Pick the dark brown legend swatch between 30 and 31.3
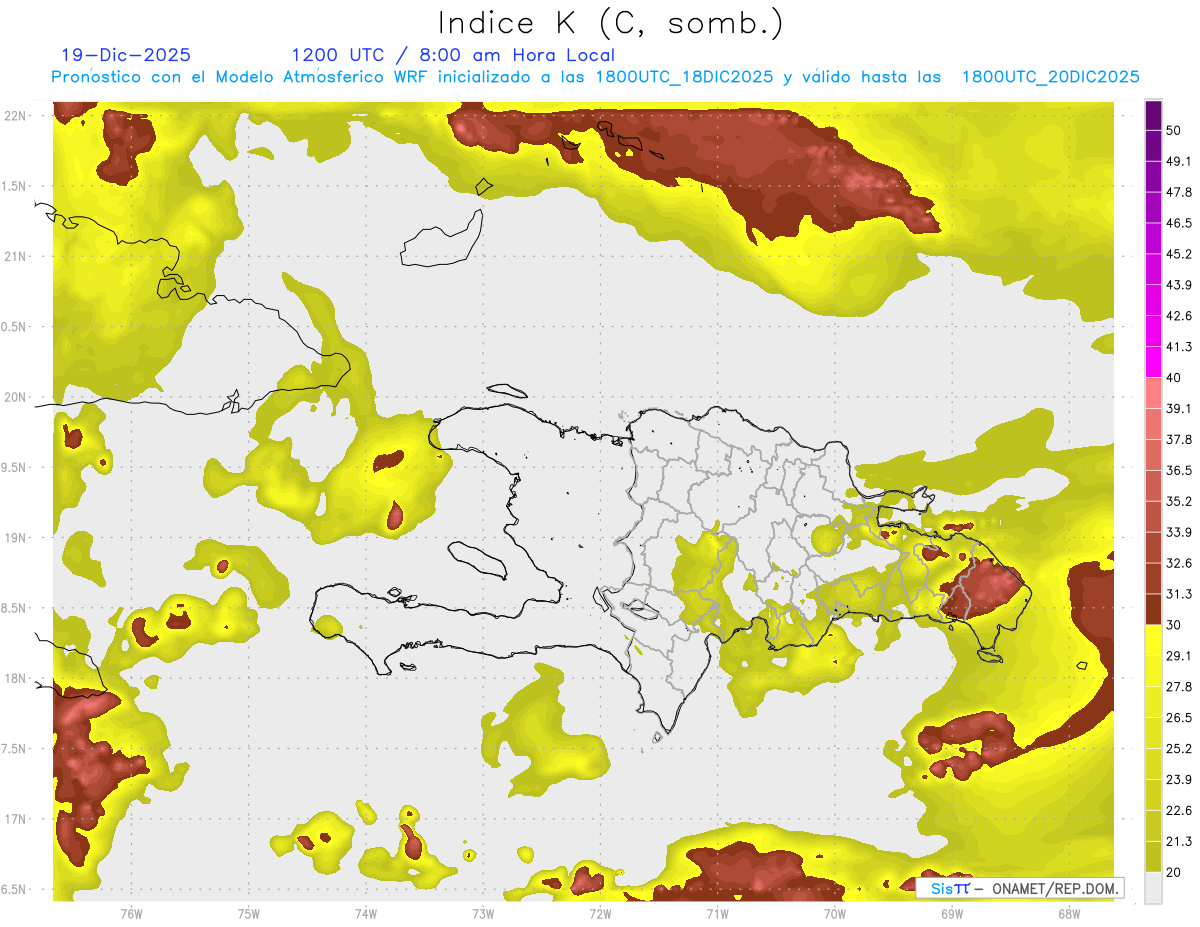The width and height of the screenshot is (1200, 927). click(1153, 610)
